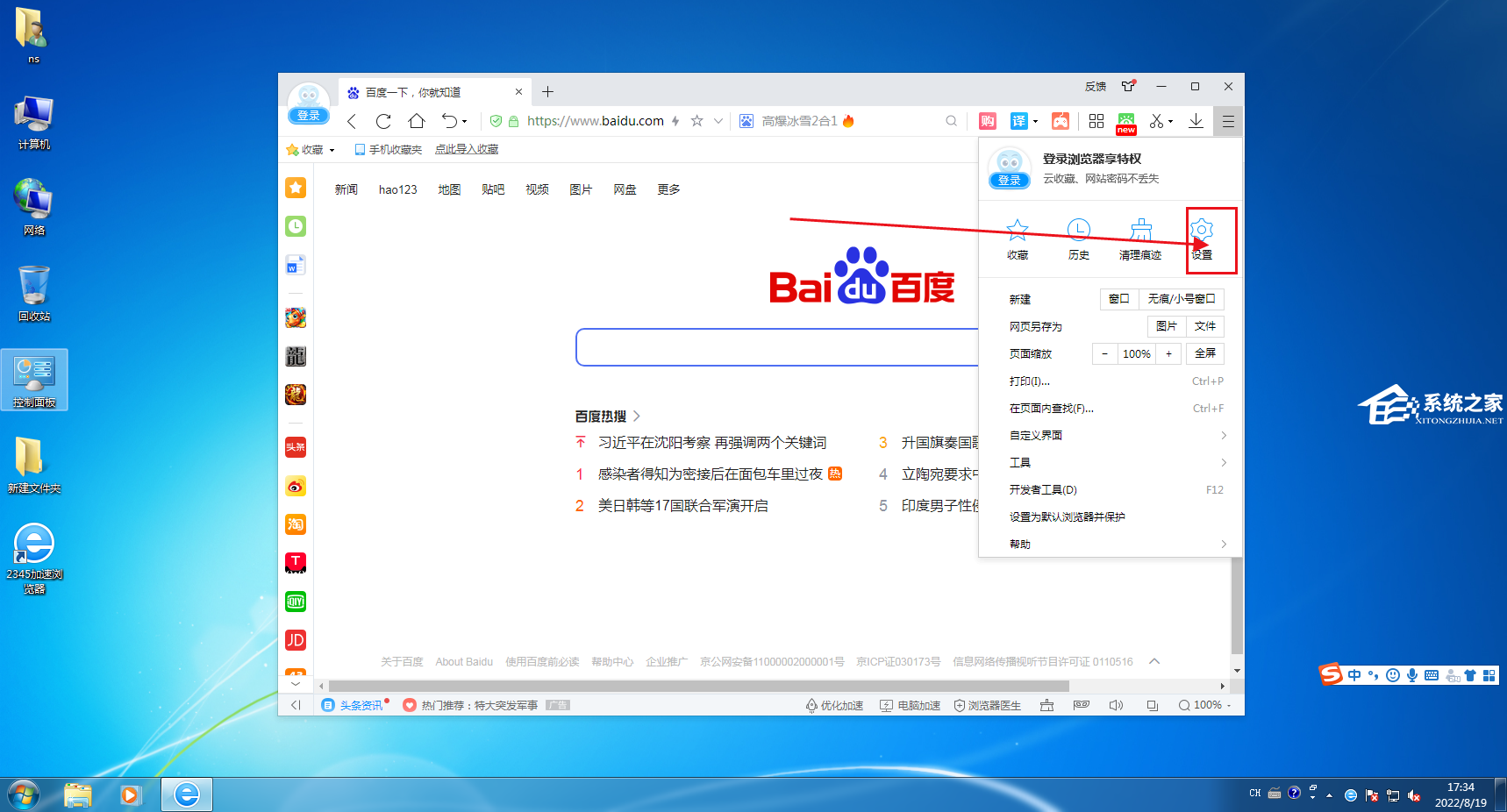Click the blue Login (登录) button in the menu panel

(1010, 180)
